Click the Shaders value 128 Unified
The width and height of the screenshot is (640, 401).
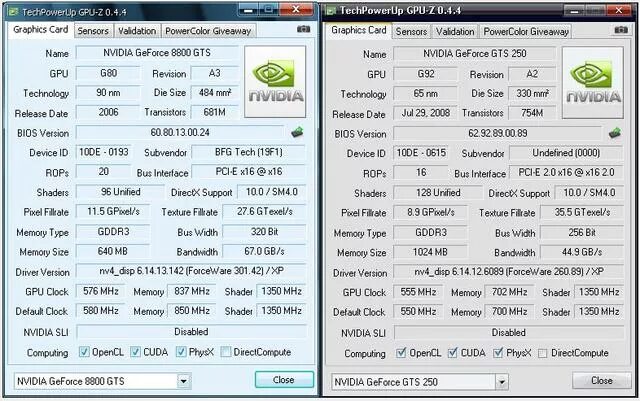438,193
